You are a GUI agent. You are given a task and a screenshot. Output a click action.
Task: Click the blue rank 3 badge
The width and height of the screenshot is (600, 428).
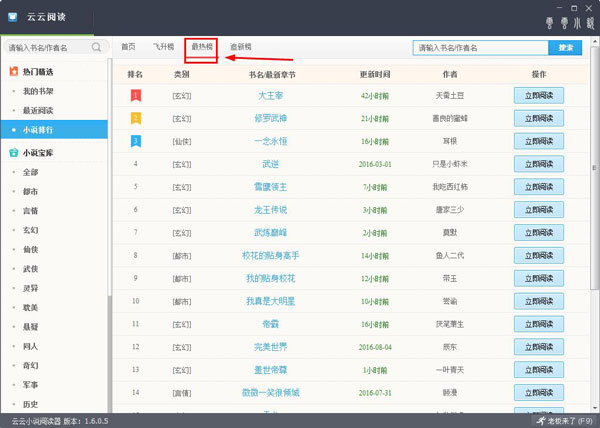[x=136, y=141]
